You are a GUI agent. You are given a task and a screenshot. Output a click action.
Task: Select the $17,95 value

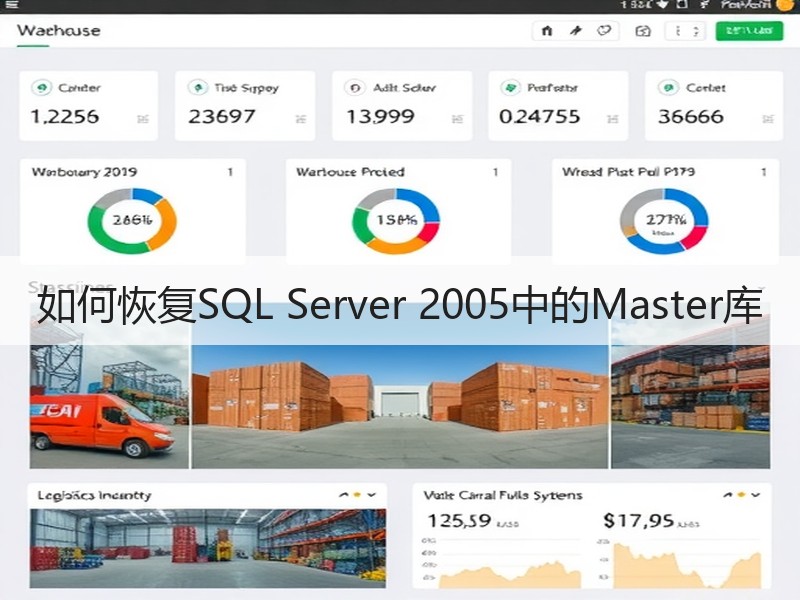click(638, 521)
